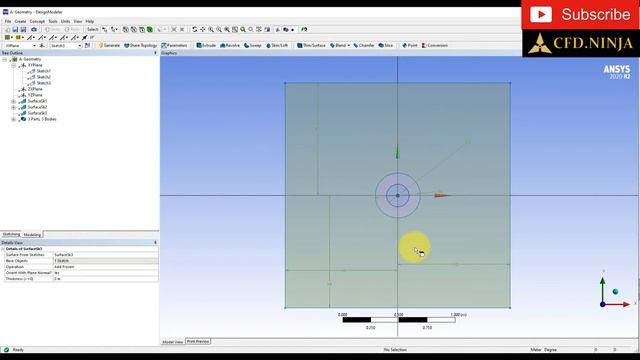The width and height of the screenshot is (640, 360).
Task: Open the Create menu
Action: coord(20,21)
